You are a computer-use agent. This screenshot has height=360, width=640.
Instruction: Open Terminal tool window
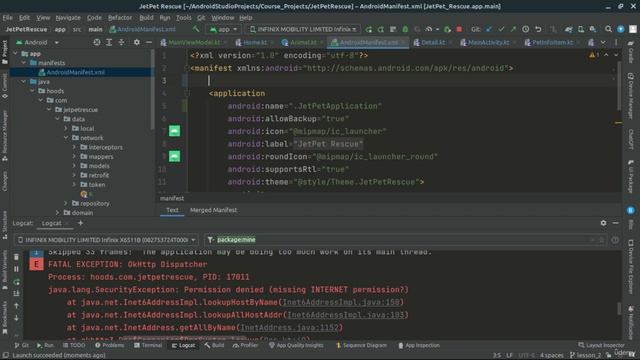point(148,345)
